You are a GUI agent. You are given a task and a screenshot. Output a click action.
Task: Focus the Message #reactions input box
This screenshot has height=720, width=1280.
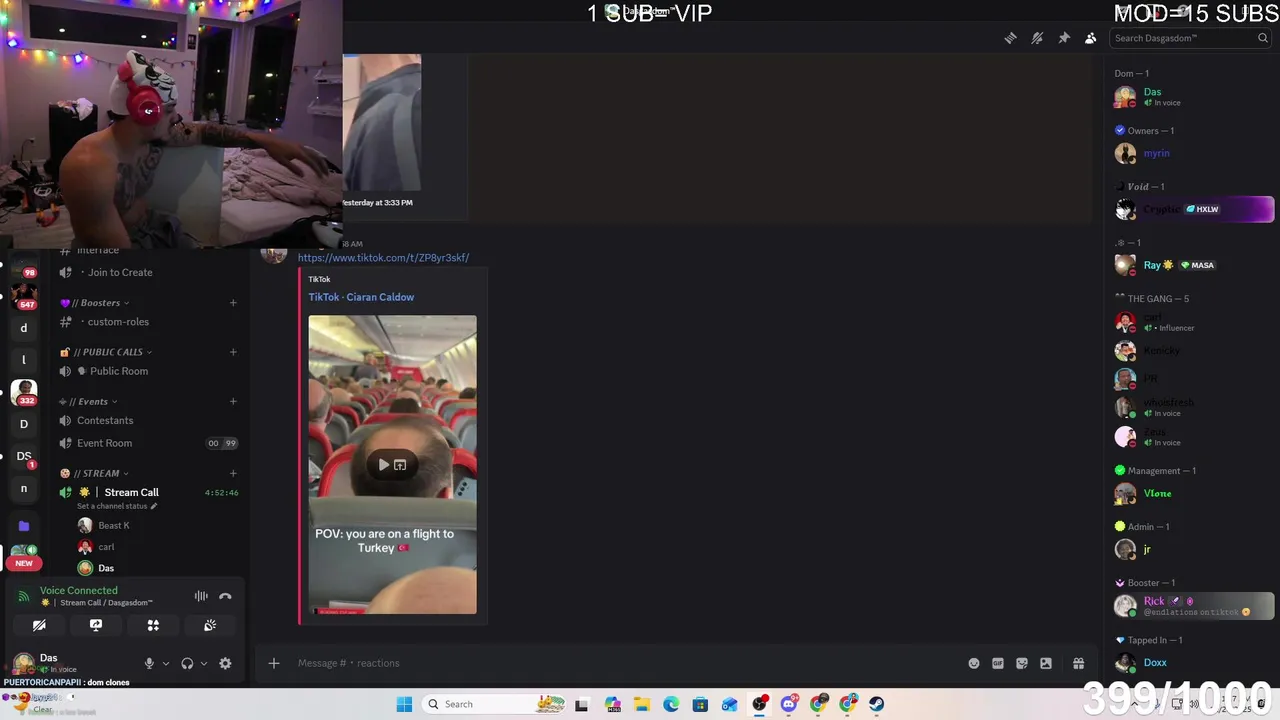620,663
